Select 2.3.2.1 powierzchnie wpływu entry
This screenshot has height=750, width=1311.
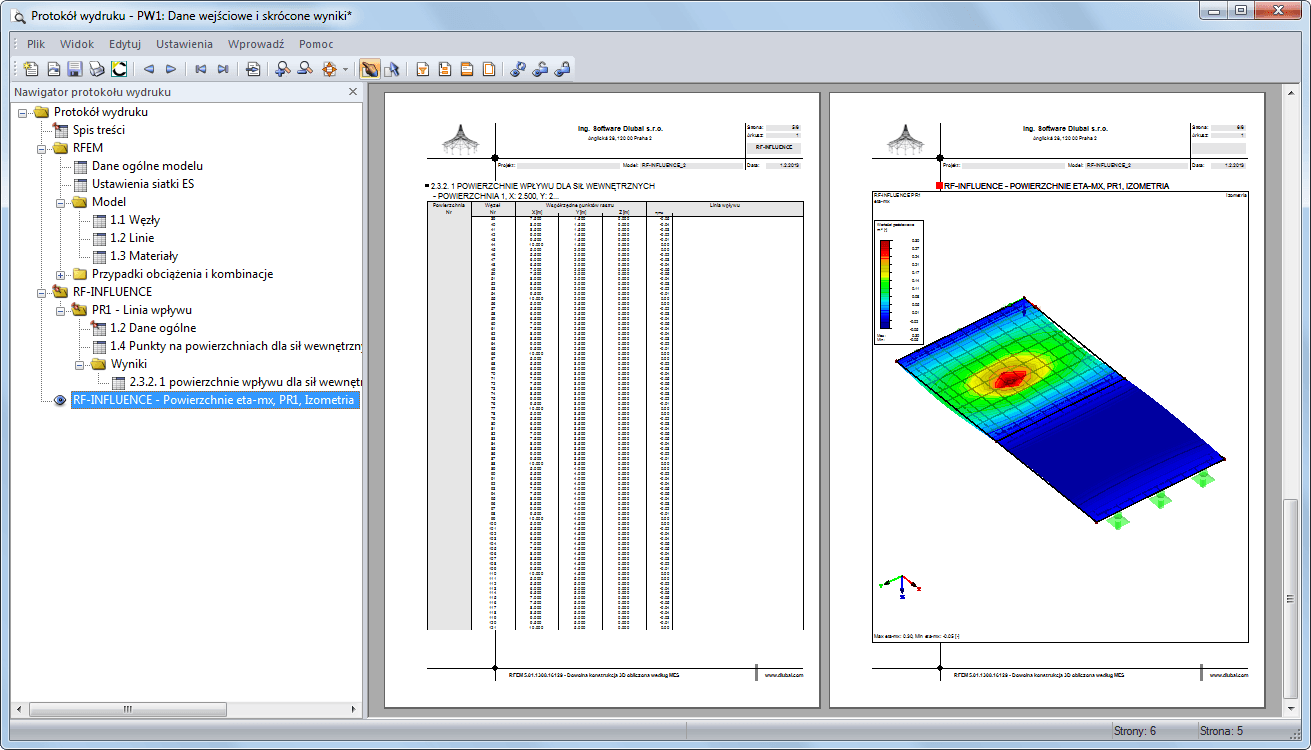click(245, 382)
